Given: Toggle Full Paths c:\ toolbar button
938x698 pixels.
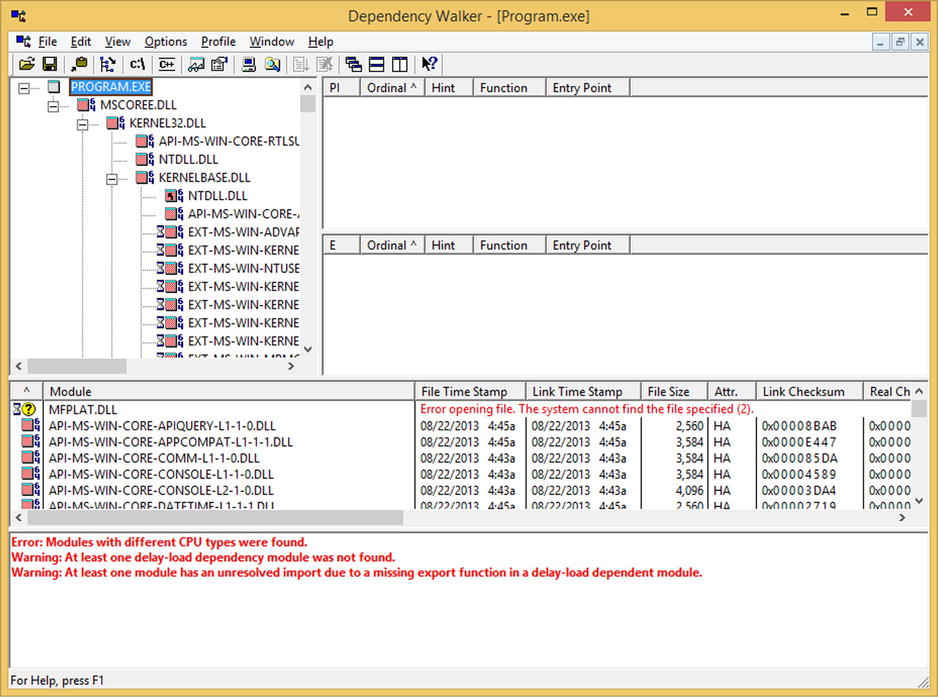Looking at the screenshot, I should click(137, 64).
